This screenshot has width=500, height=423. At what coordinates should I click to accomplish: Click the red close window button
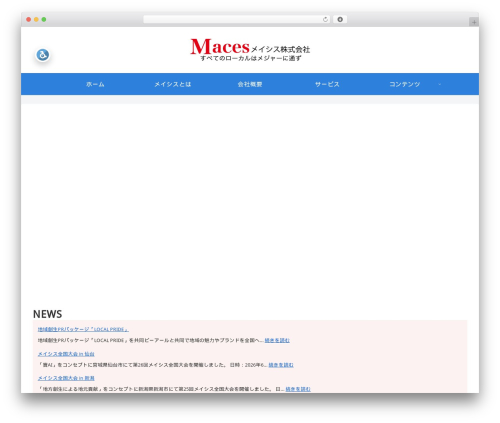29,20
